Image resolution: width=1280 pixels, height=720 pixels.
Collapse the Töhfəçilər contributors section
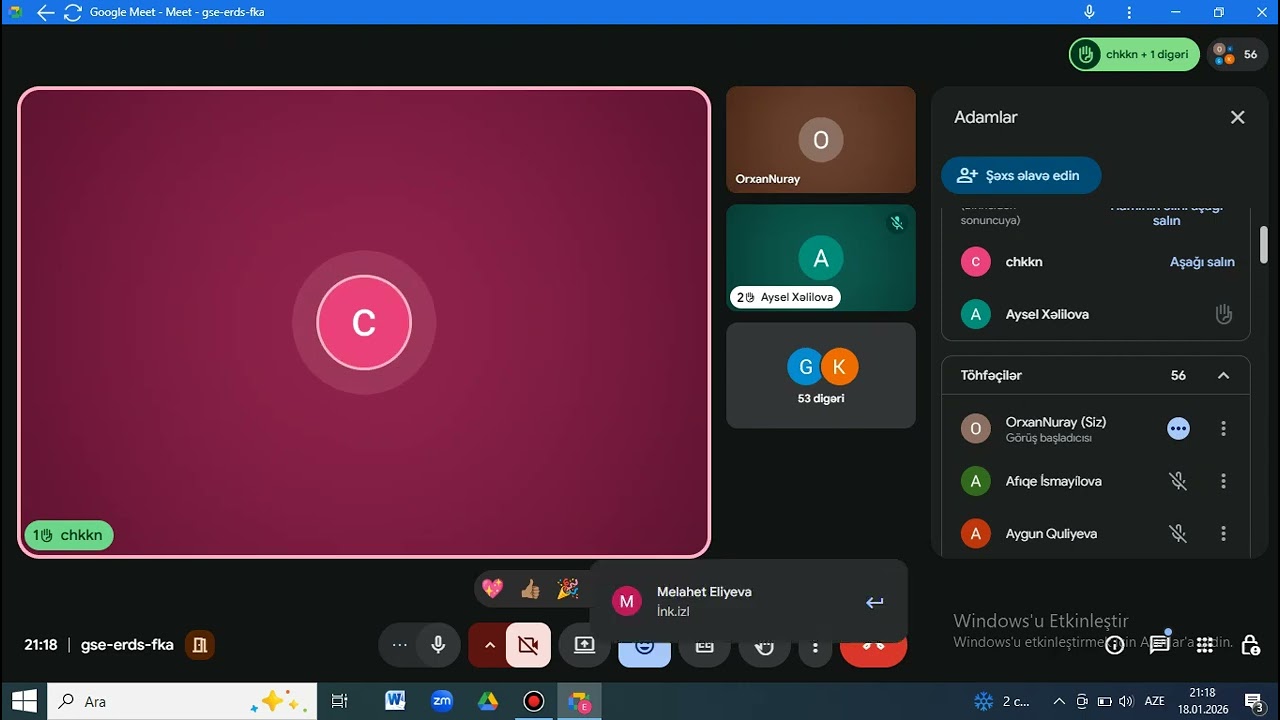[x=1223, y=375]
